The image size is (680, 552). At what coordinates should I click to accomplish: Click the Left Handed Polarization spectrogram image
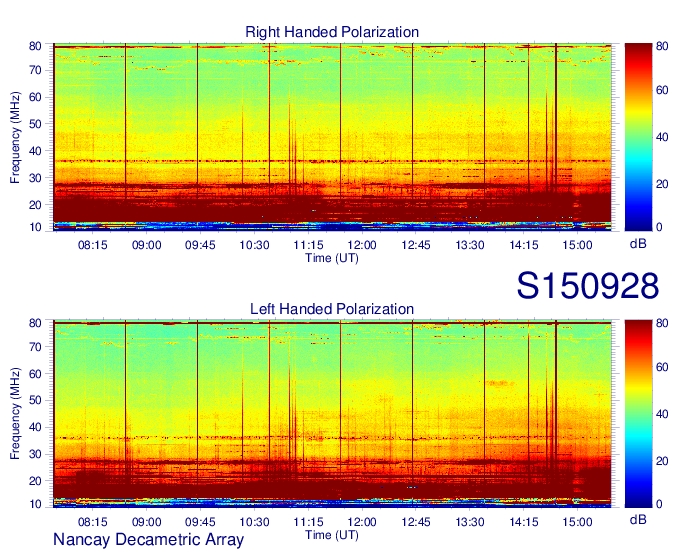tap(332, 414)
